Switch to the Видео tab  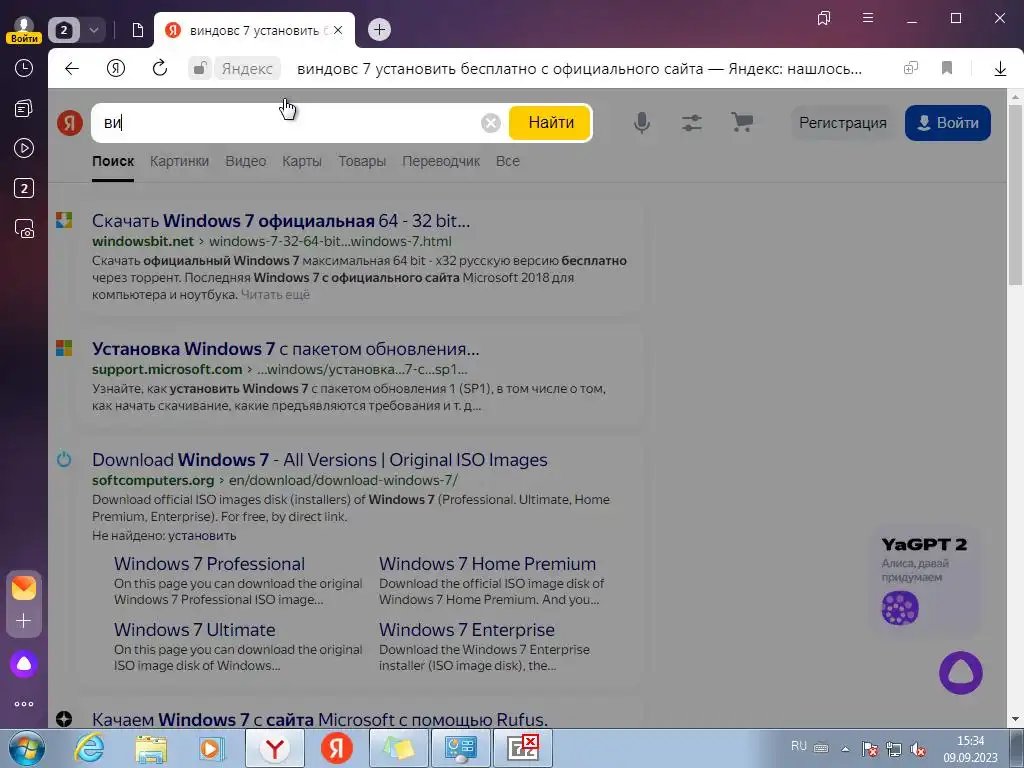click(246, 161)
